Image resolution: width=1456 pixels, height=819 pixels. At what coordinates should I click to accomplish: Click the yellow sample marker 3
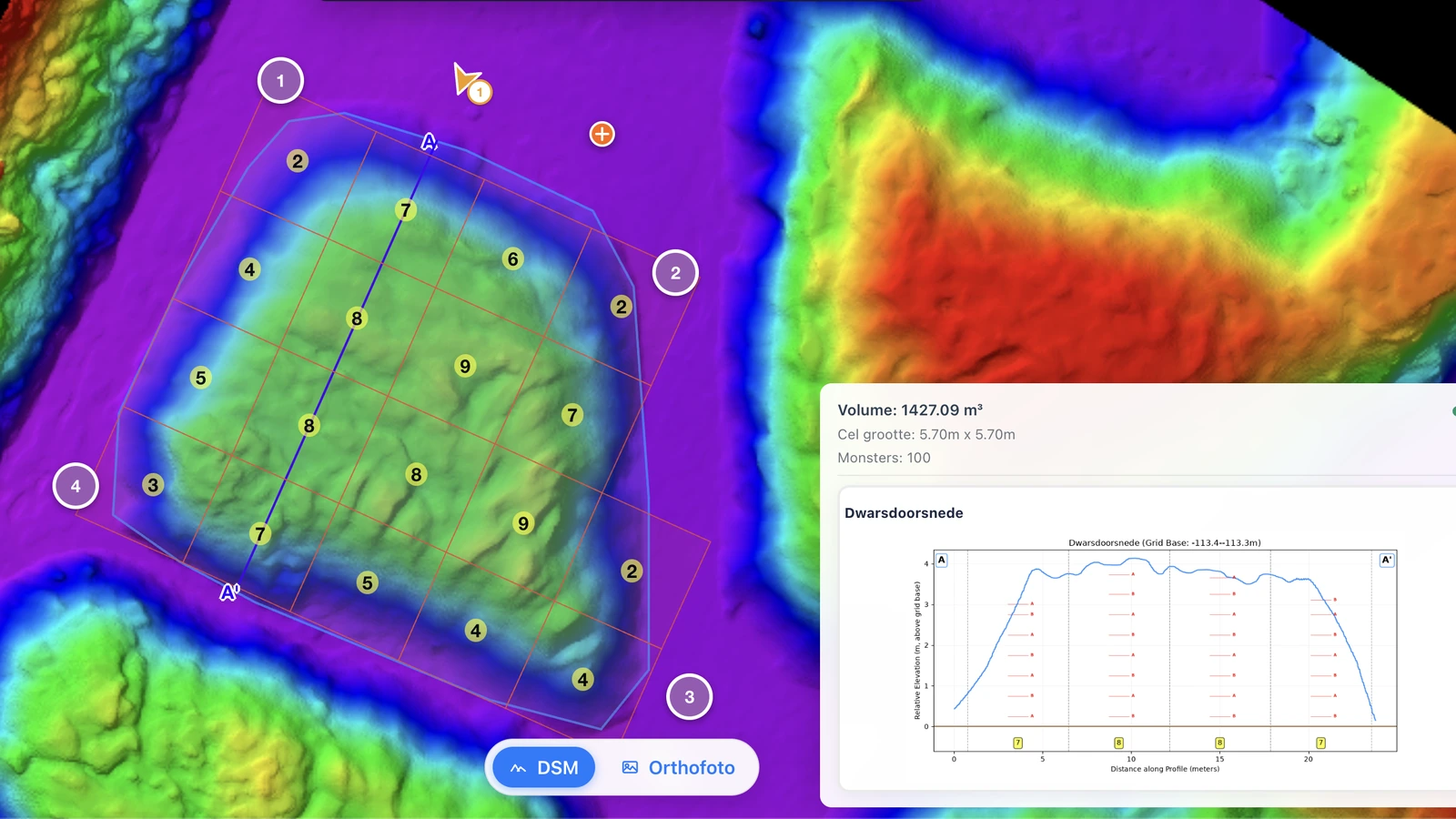click(x=153, y=485)
